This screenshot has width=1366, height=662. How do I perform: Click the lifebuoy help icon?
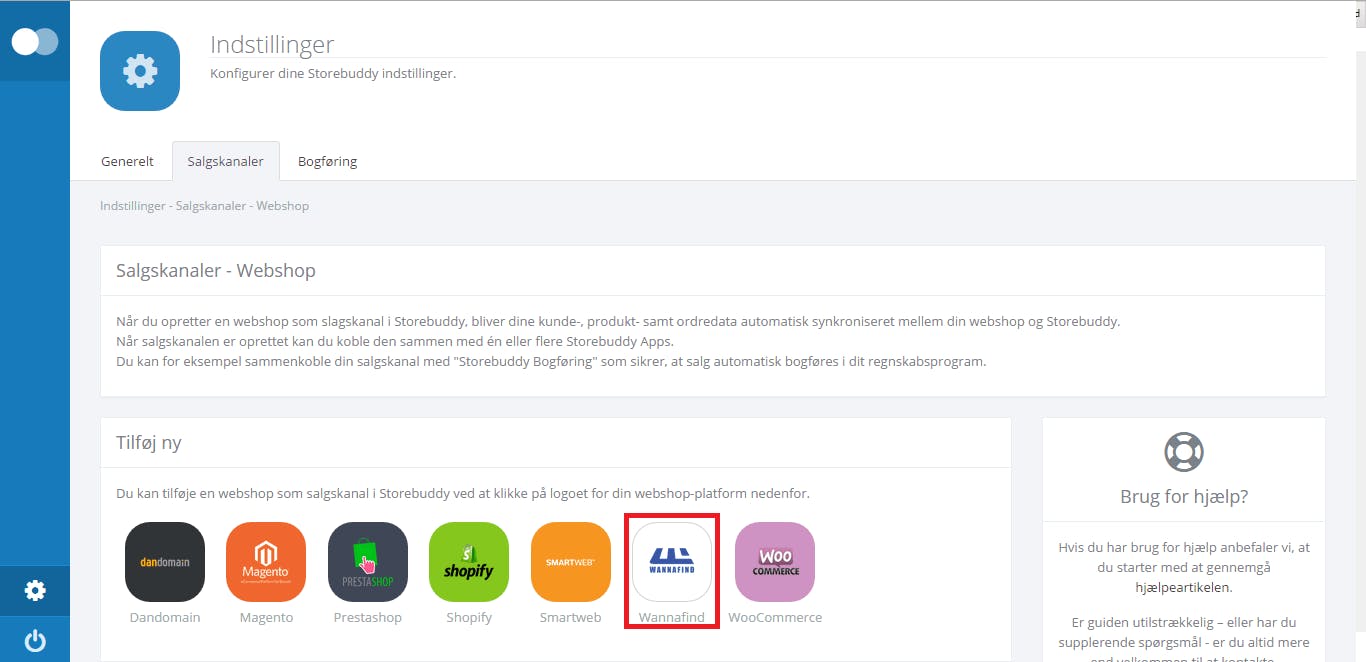pos(1184,451)
